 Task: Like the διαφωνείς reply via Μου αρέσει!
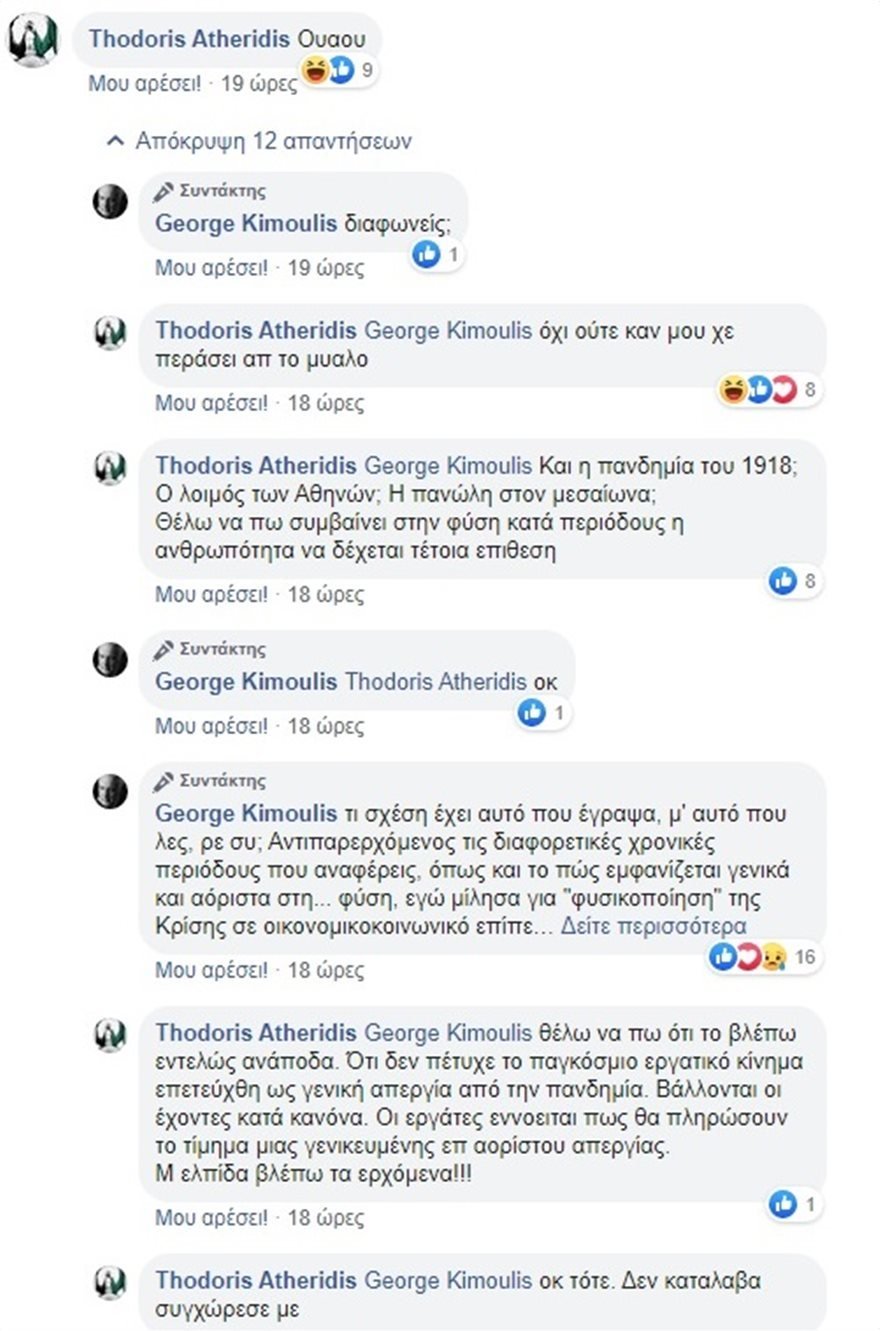pos(211,268)
